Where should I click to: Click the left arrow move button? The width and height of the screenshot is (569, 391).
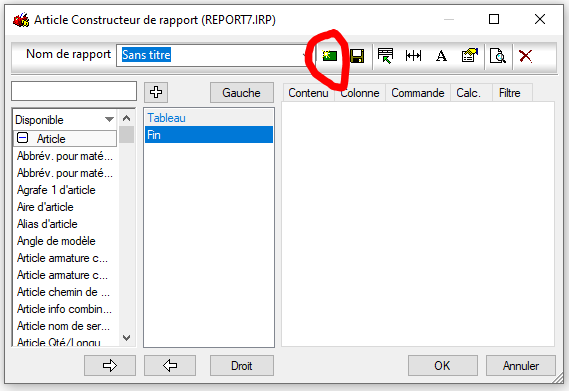point(170,365)
